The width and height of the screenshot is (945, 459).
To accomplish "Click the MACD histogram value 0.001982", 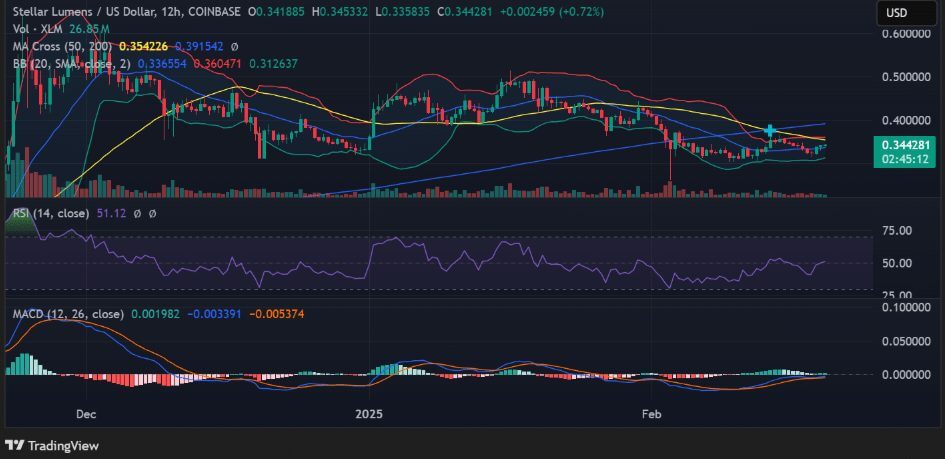I will pyautogui.click(x=155, y=314).
